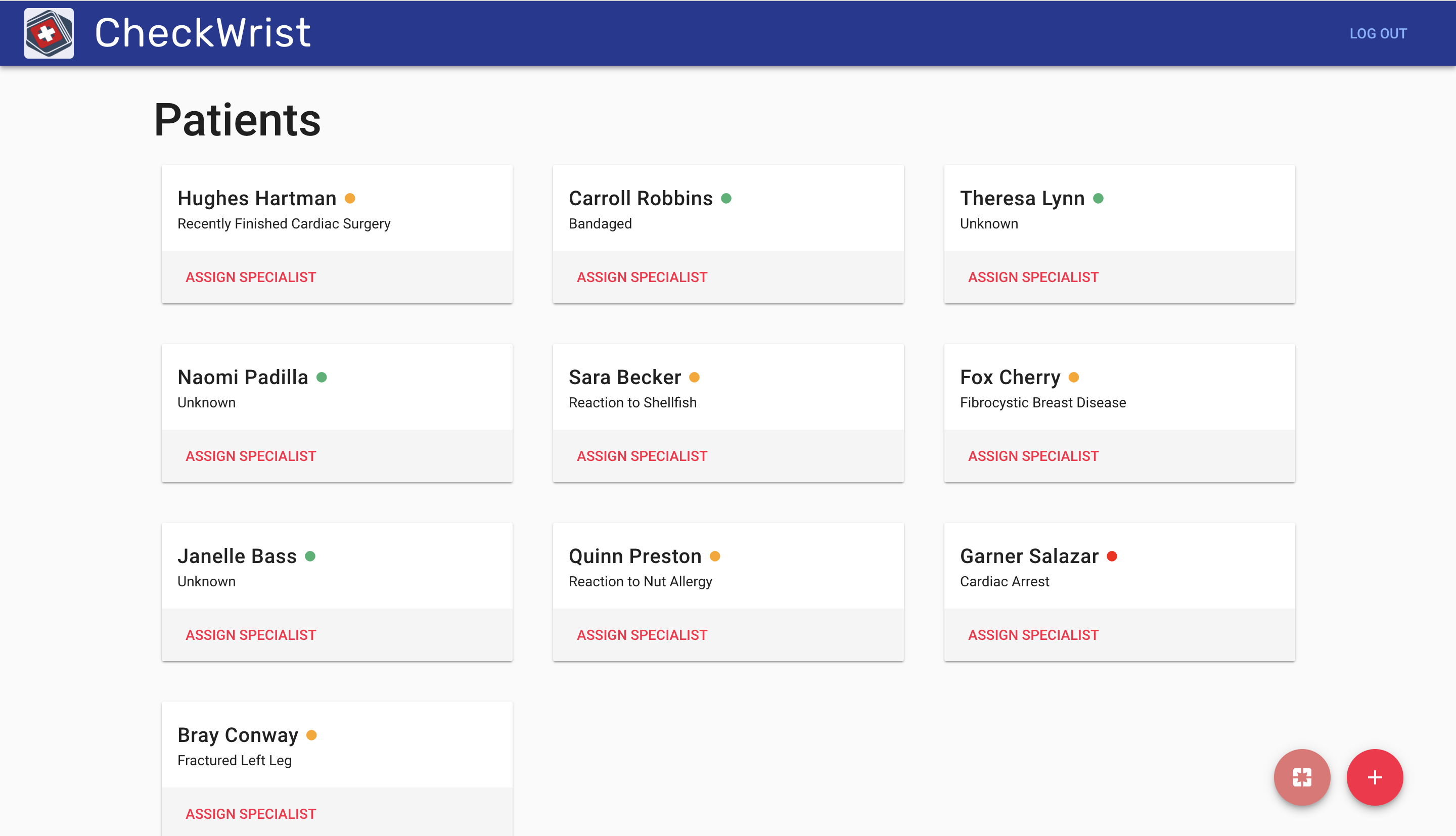The image size is (1456, 836).
Task: Assign specialist to Theresa Lynn
Action: pos(1033,277)
